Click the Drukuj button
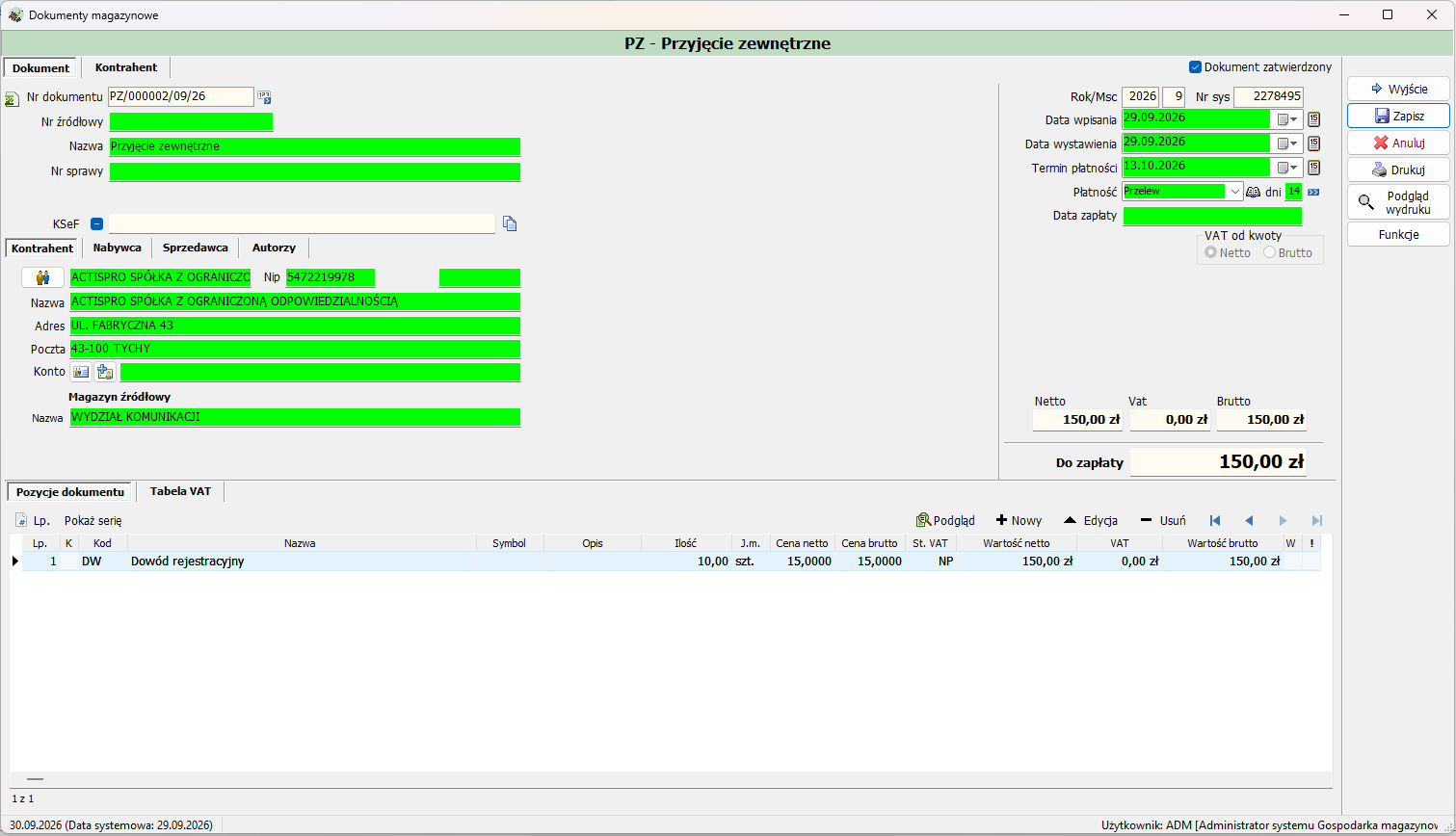The image size is (1456, 836). click(x=1398, y=170)
